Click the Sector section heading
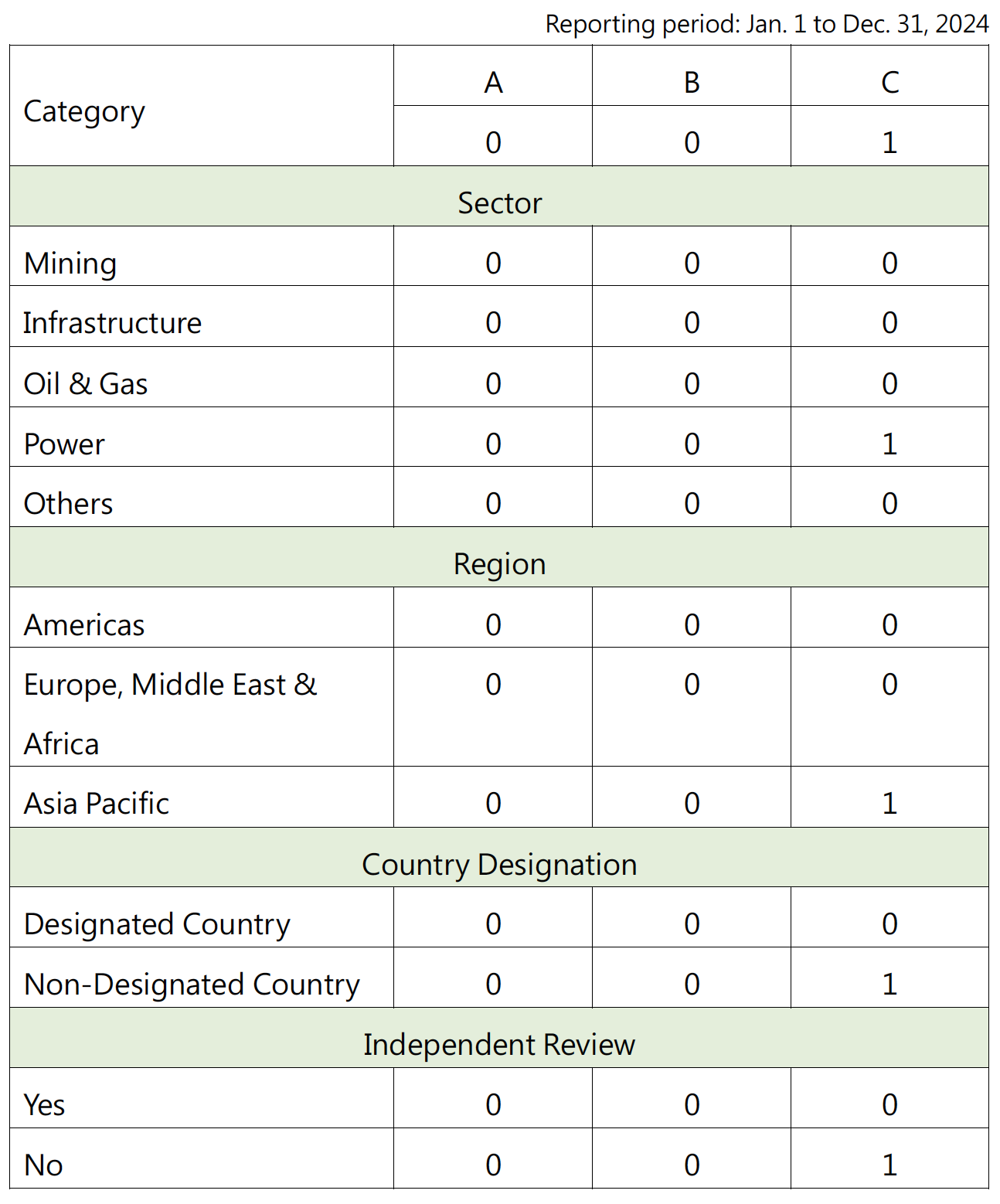The height and width of the screenshot is (1204, 1000). [499, 202]
